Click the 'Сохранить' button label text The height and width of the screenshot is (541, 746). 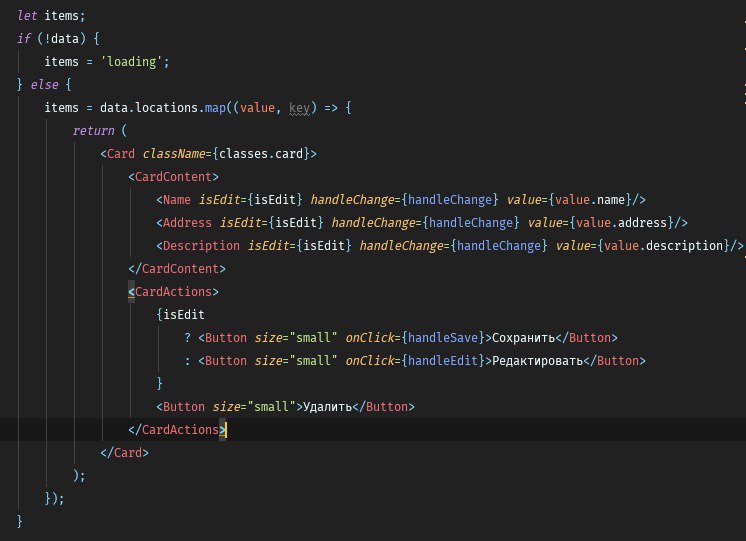523,338
